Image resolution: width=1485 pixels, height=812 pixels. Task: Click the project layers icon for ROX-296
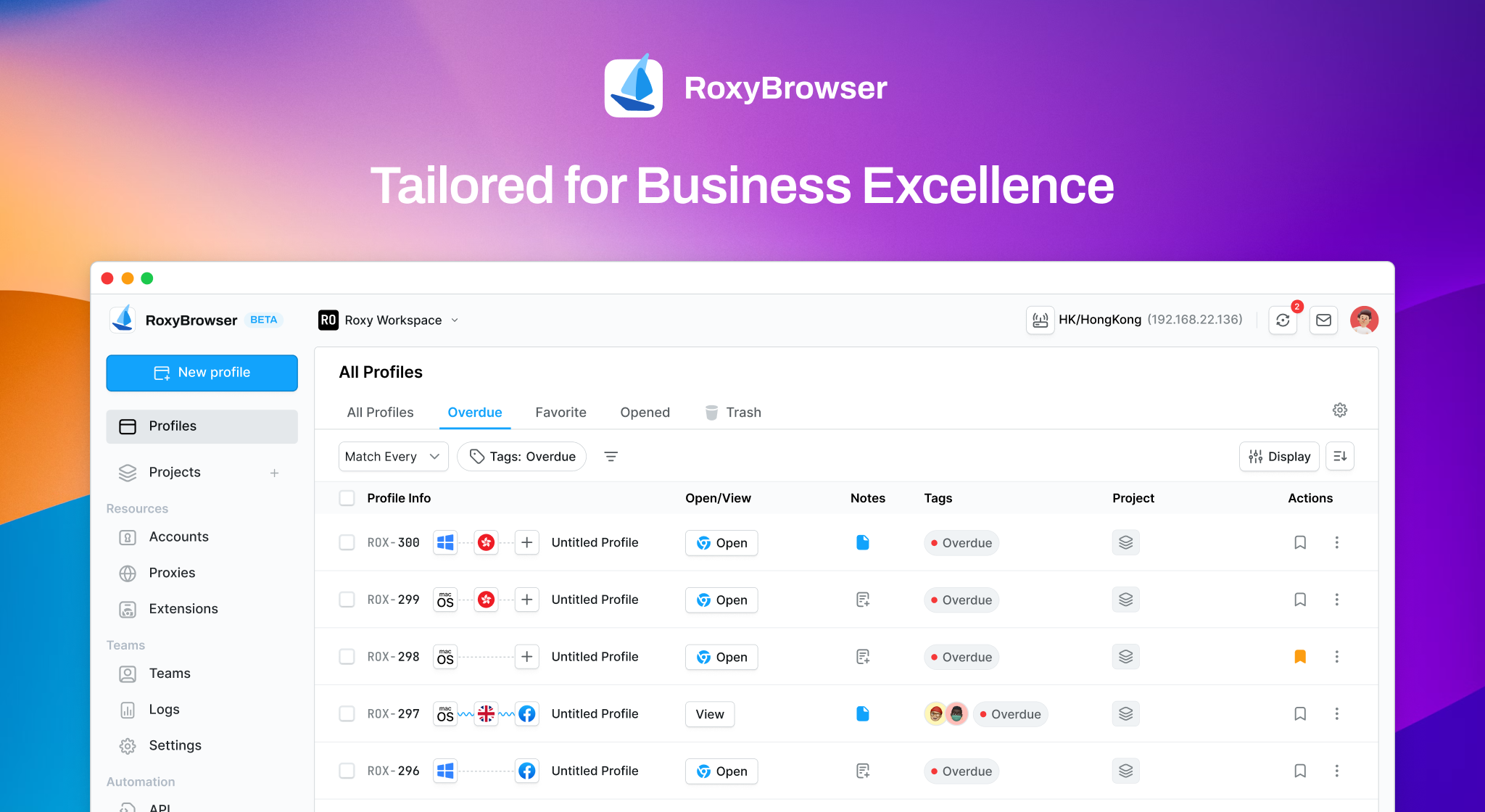tap(1125, 771)
